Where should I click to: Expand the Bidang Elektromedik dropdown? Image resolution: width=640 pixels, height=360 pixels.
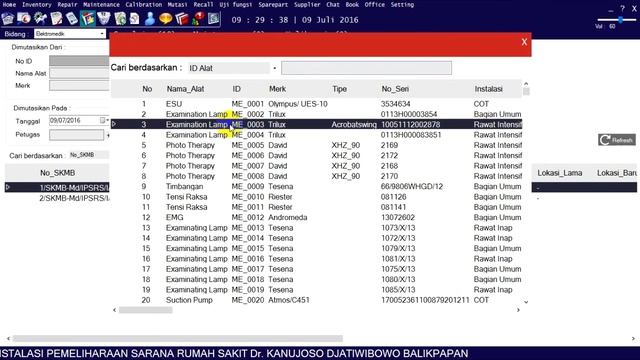[102, 34]
